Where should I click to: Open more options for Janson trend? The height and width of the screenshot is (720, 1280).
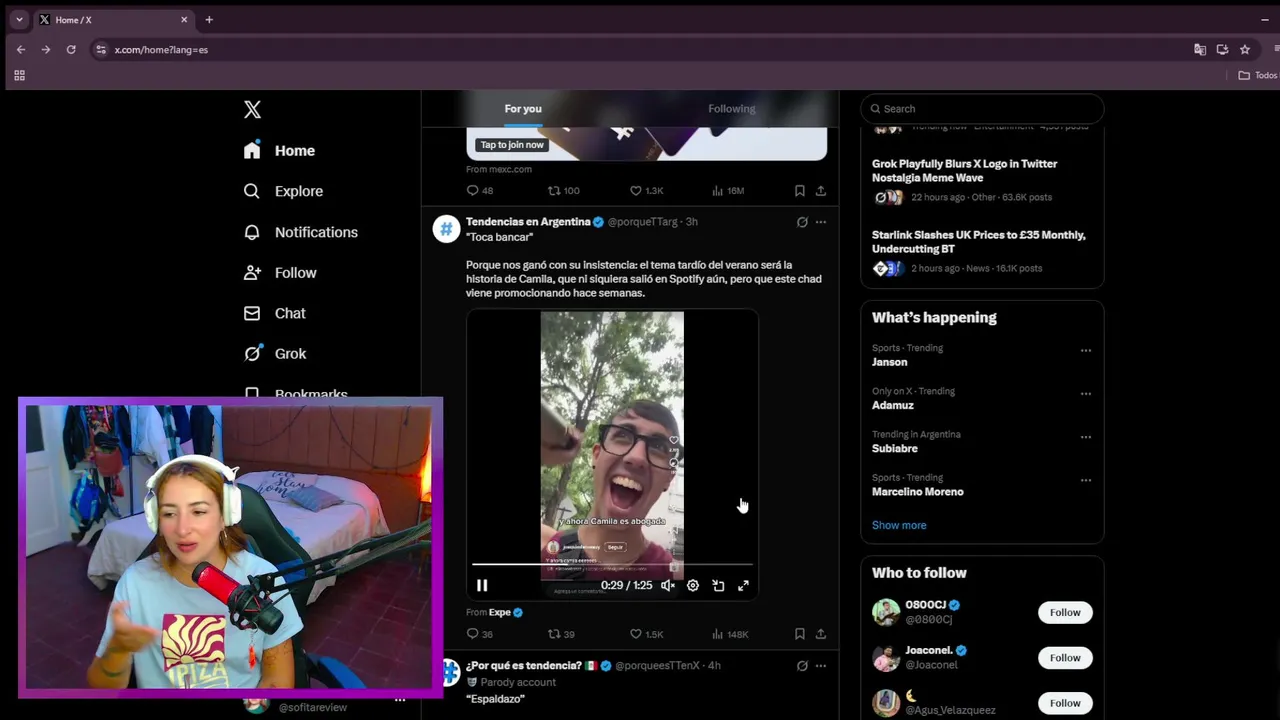(x=1085, y=351)
